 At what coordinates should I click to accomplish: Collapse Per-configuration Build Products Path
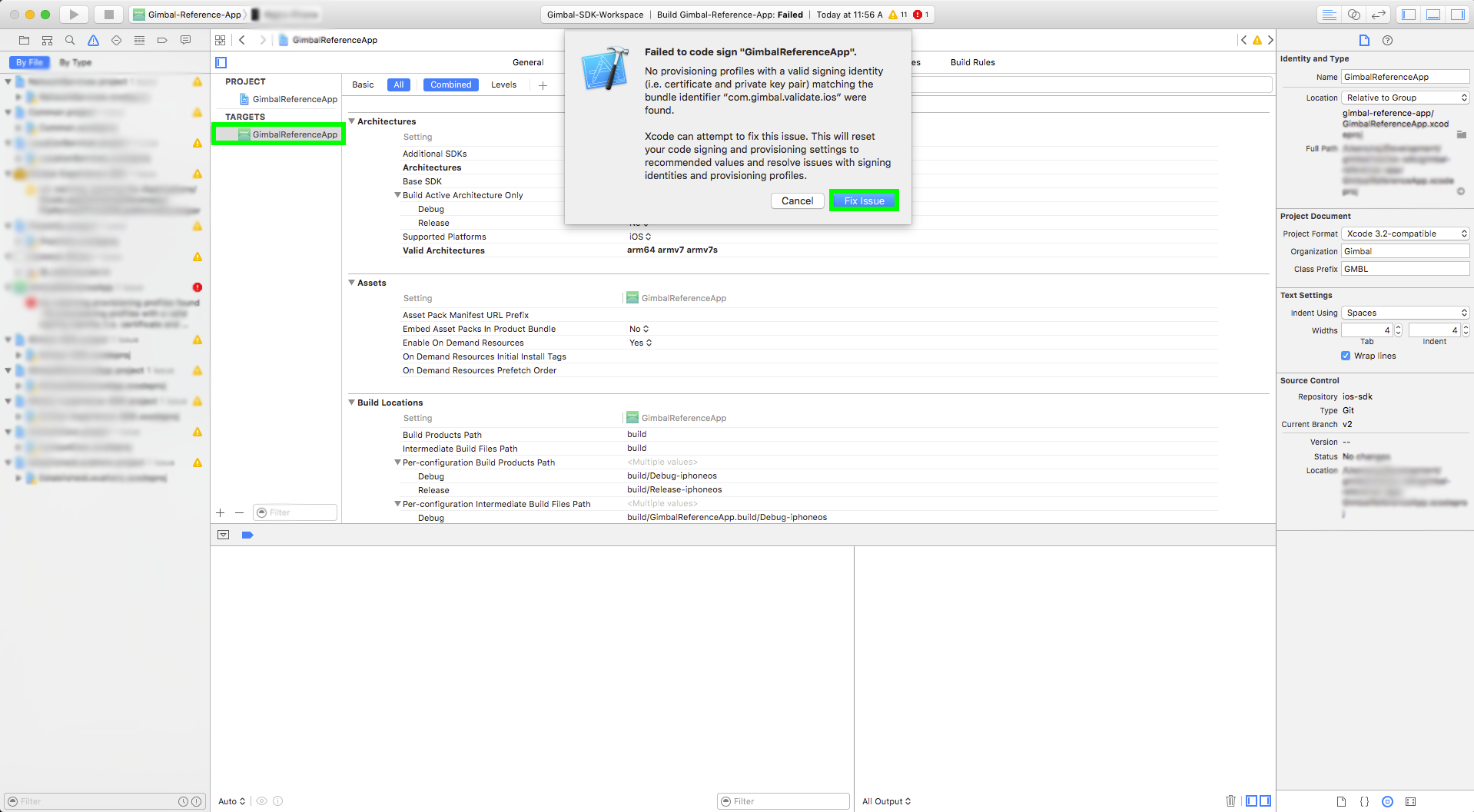coord(397,462)
